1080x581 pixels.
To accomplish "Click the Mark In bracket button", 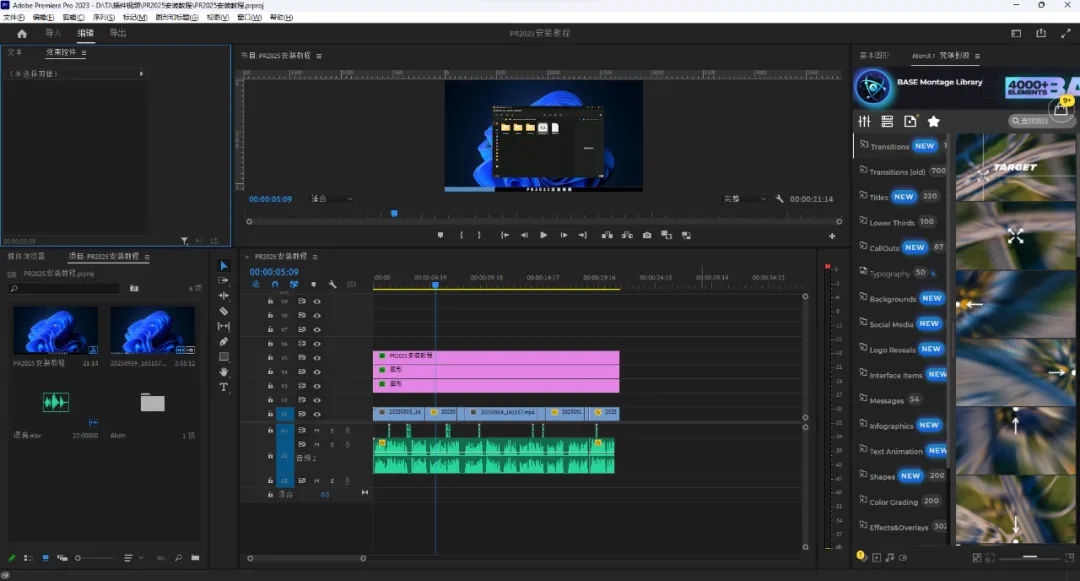I will coord(461,235).
